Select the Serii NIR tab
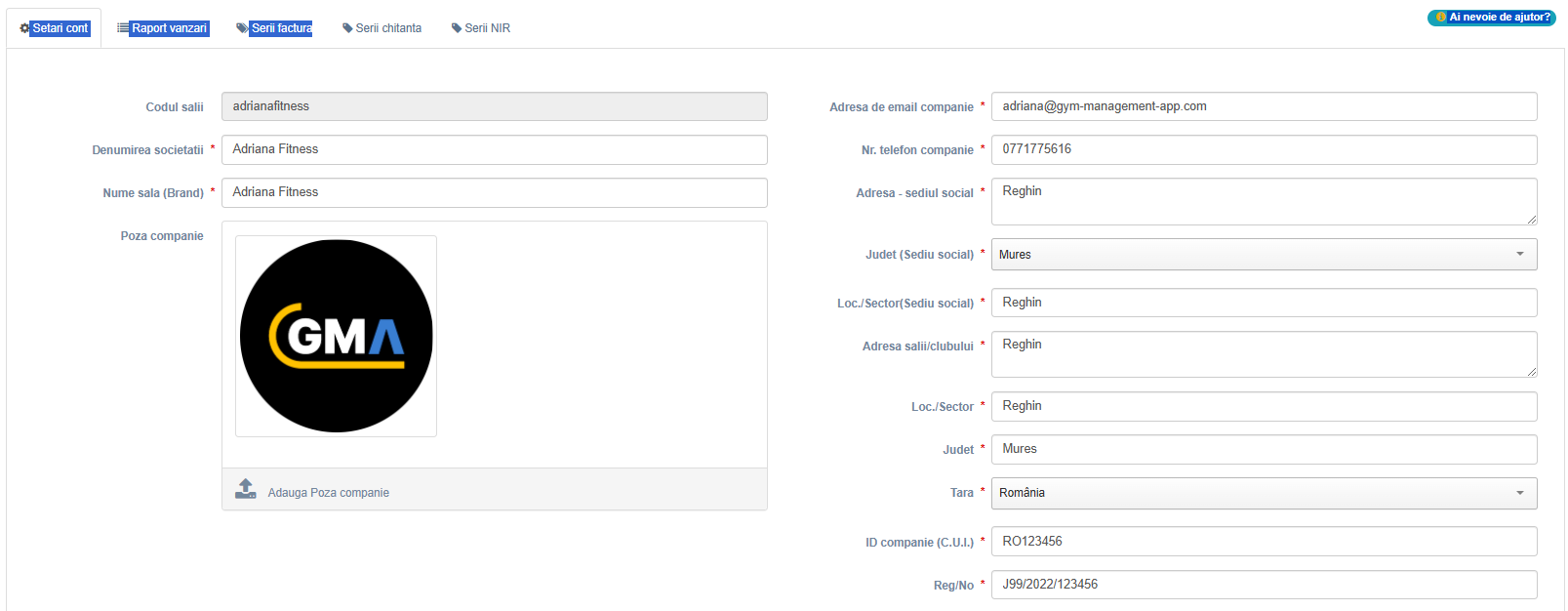This screenshot has width=1568, height=611. pyautogui.click(x=481, y=28)
